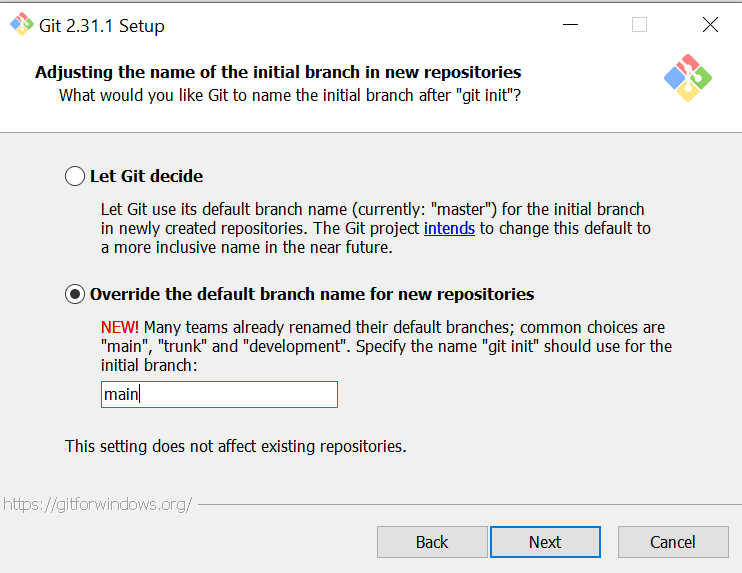This screenshot has height=573, width=742.
Task: Click the Git icon in the title bar
Action: (x=21, y=25)
